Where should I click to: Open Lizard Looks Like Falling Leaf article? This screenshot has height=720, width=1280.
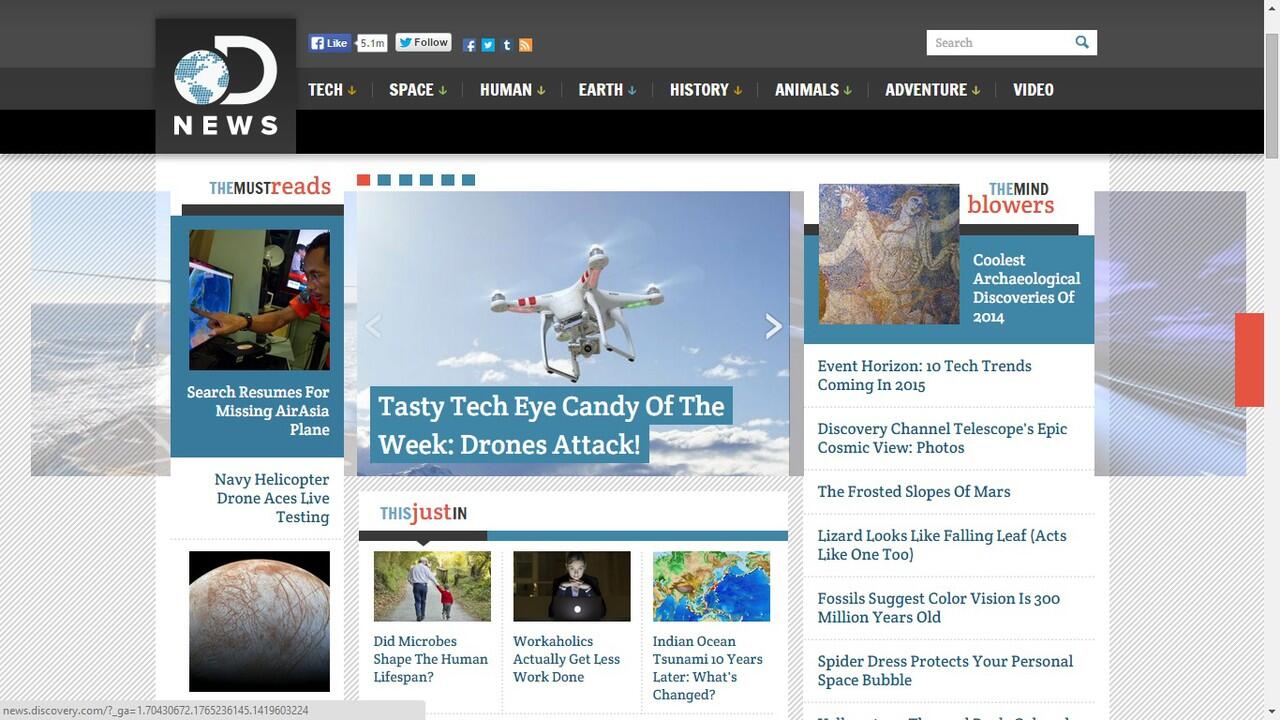point(942,545)
